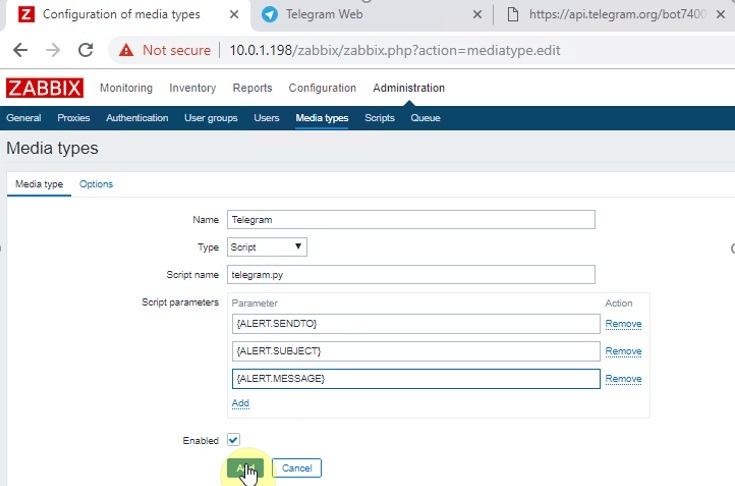
Task: Click the Zabbix logo
Action: click(x=44, y=88)
